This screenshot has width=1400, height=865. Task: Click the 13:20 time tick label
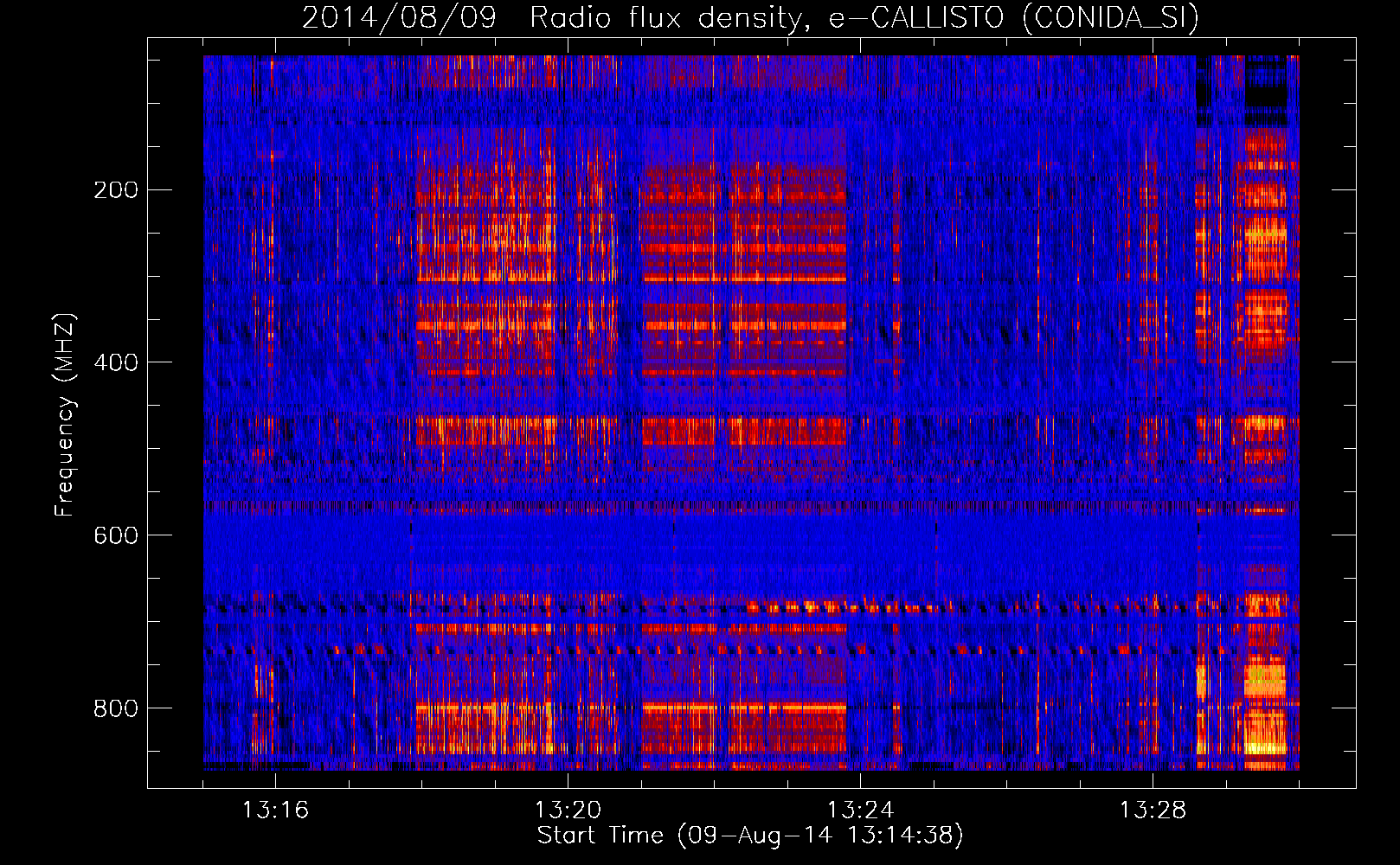tap(568, 810)
